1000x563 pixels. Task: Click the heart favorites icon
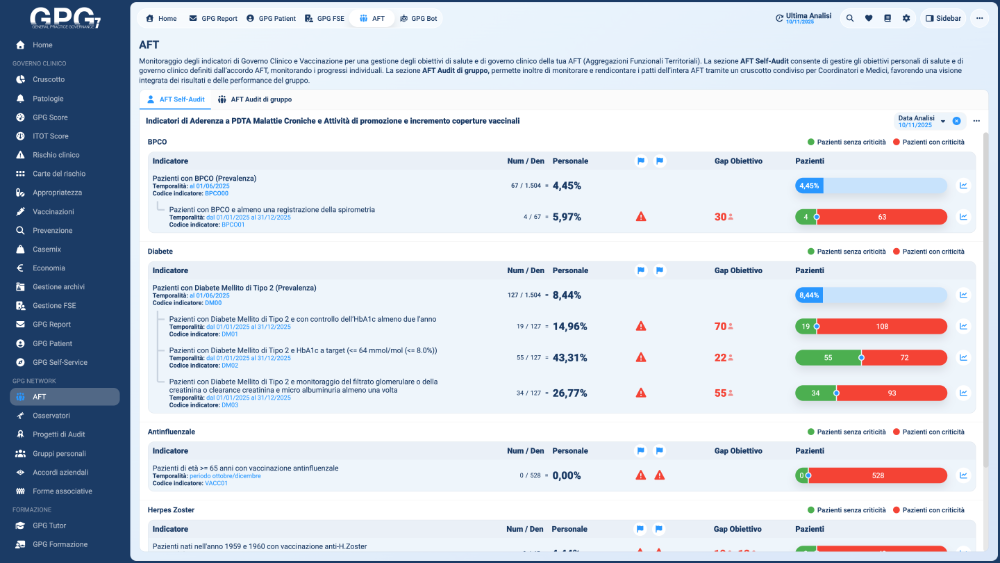[x=868, y=18]
